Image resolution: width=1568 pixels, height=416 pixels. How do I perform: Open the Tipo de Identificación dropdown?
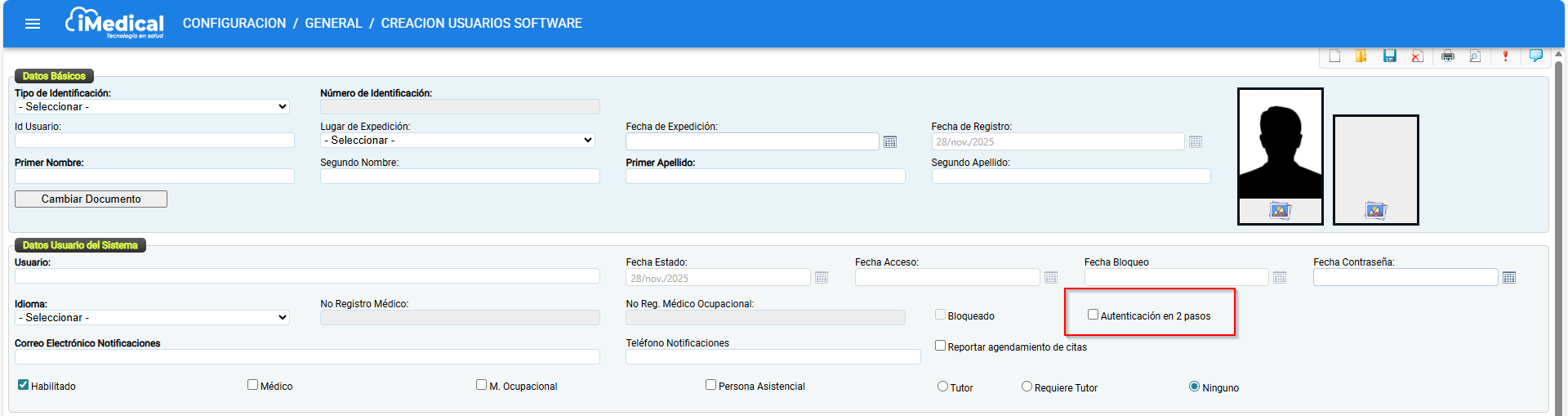153,107
